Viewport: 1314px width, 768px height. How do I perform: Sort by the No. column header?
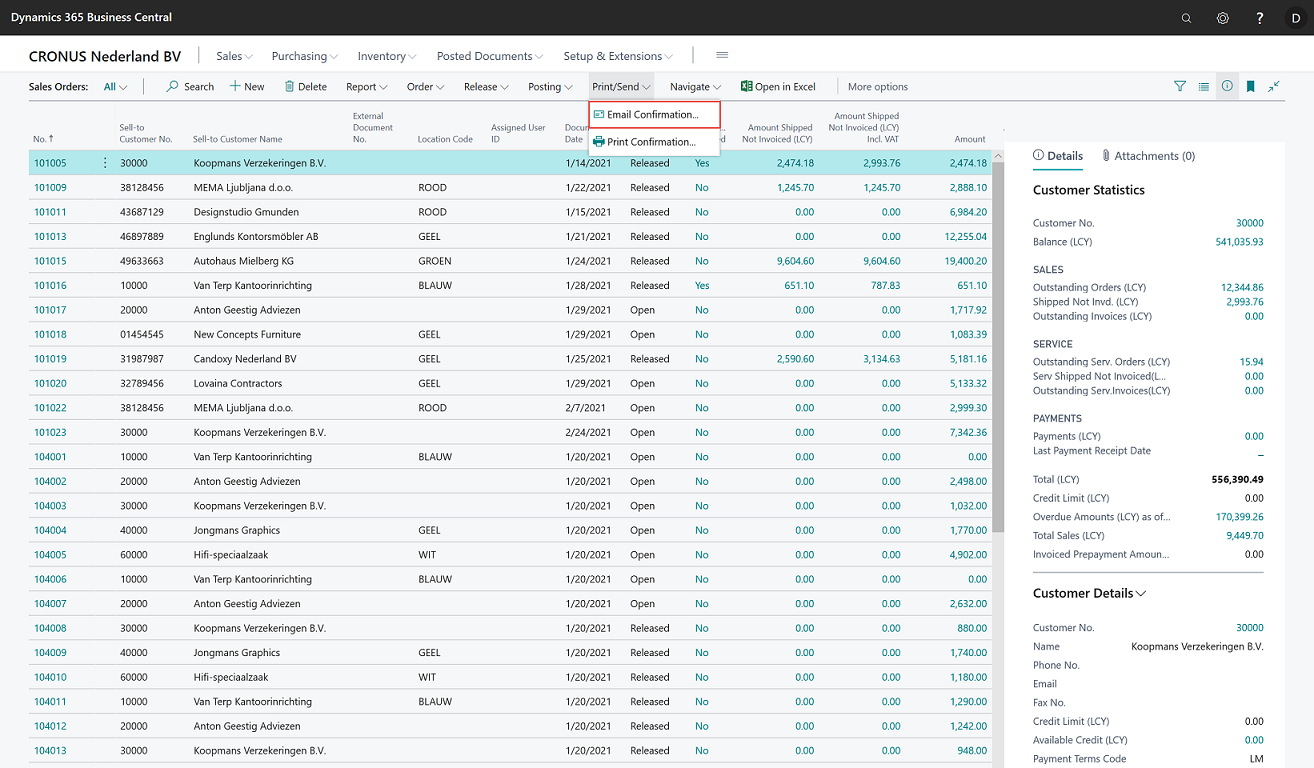tap(43, 139)
